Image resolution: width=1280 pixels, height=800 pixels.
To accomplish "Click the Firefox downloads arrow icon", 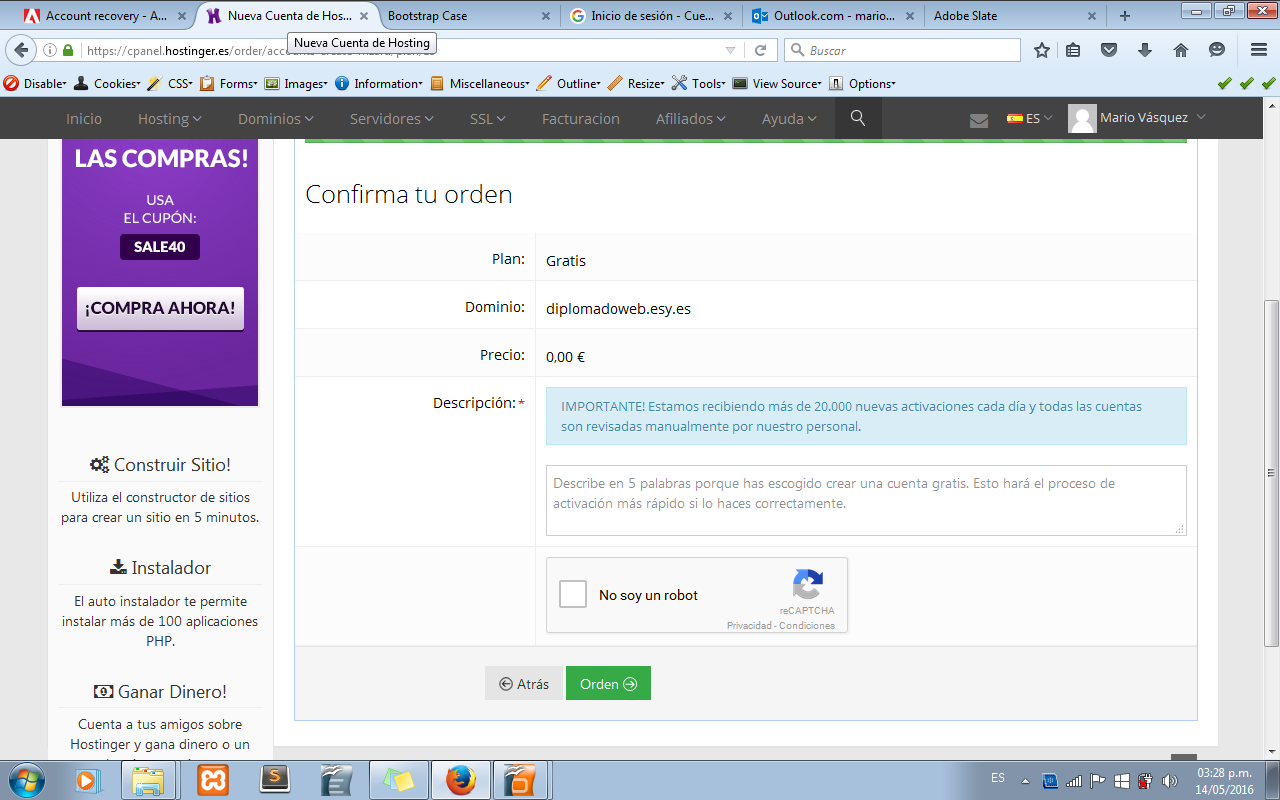I will 1145,50.
